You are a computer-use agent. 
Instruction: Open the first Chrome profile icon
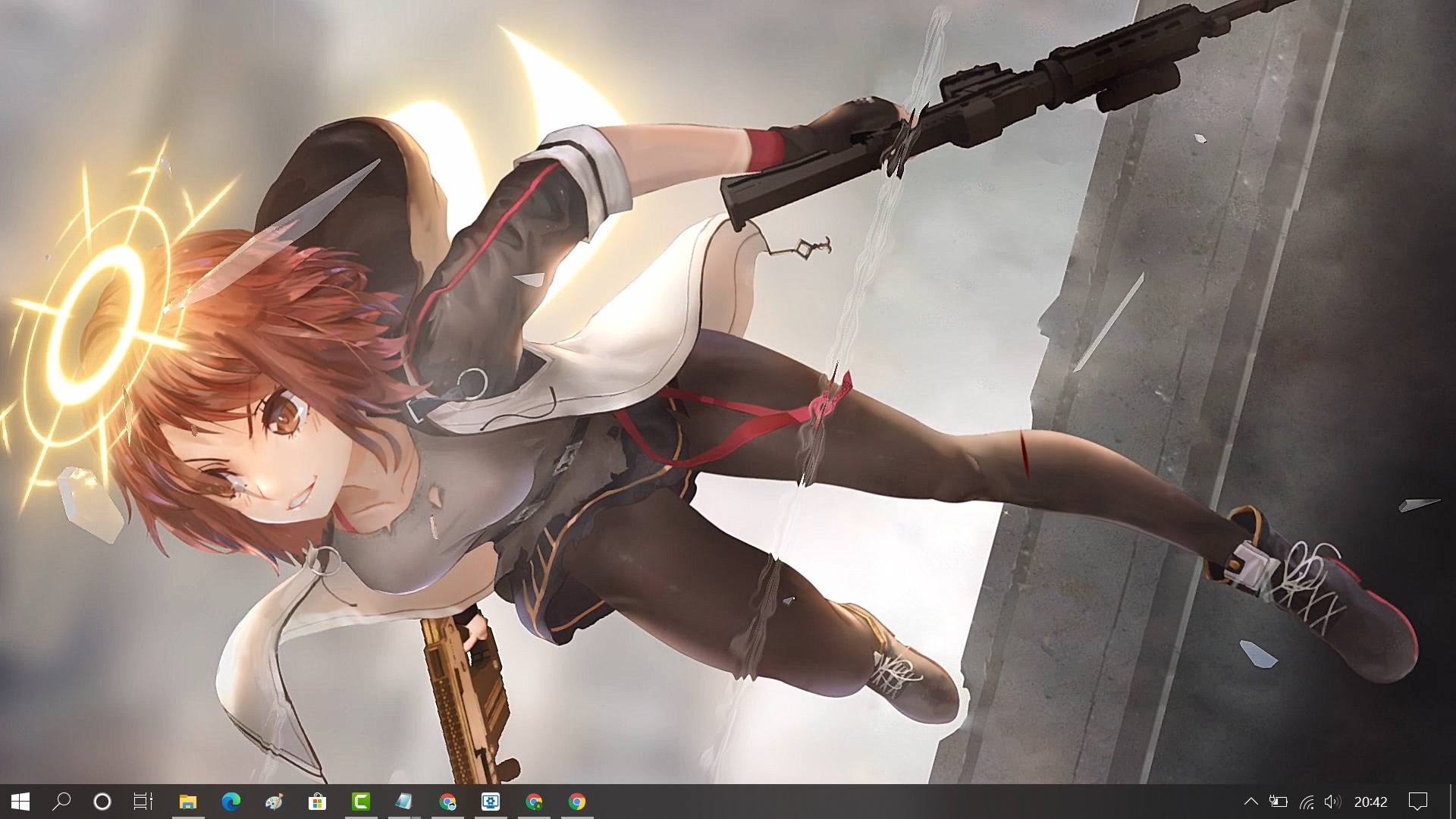point(447,802)
